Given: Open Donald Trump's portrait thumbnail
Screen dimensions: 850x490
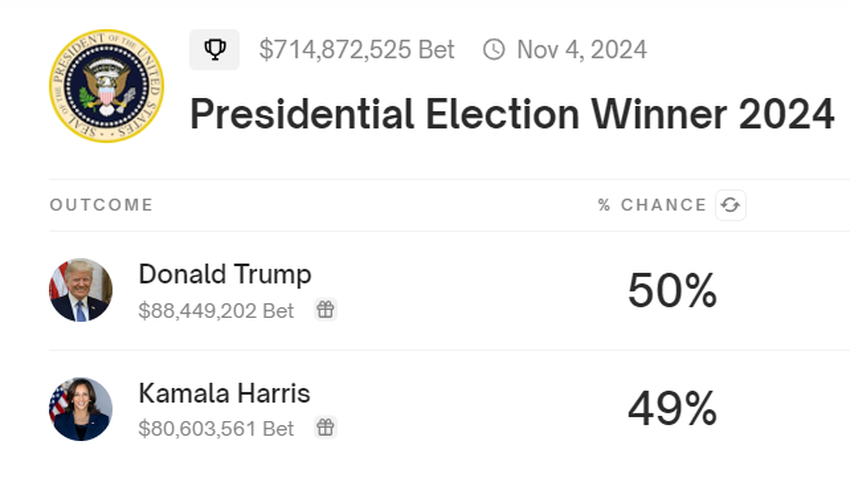Looking at the screenshot, I should 81,290.
